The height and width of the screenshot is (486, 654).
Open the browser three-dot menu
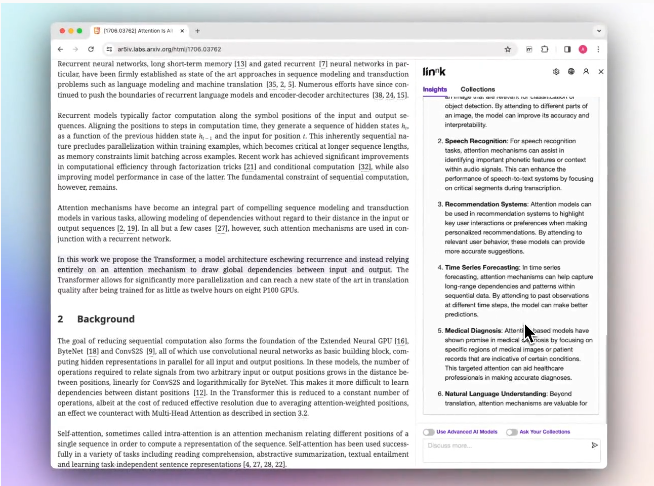[599, 48]
